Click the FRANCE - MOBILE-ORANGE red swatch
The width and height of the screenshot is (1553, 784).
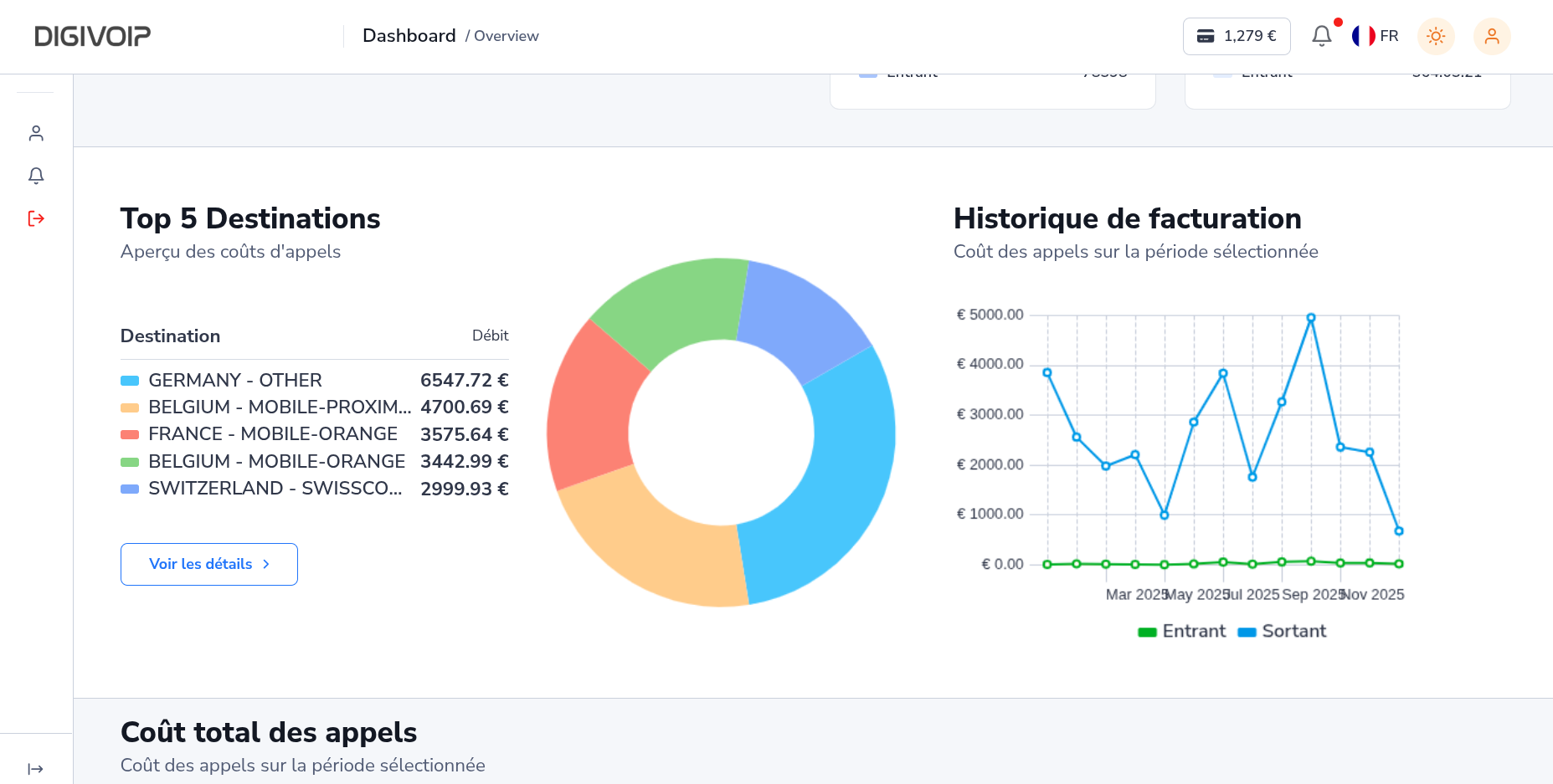[130, 434]
